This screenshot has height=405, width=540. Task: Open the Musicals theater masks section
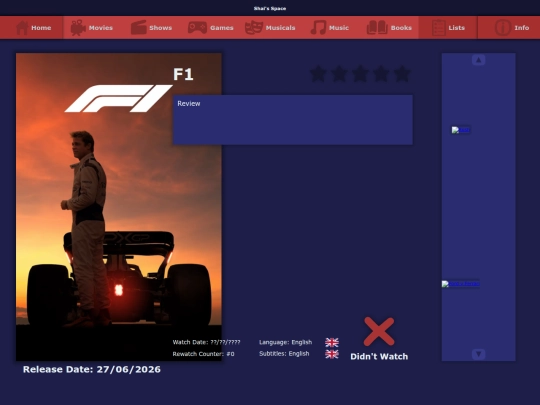tap(270, 28)
